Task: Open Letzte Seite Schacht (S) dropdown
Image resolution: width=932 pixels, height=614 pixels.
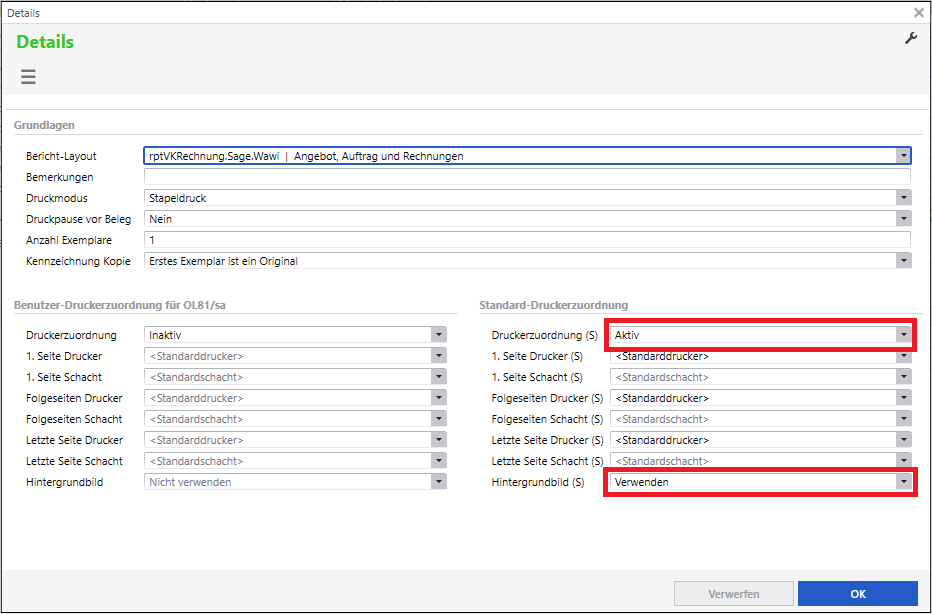Action: [x=903, y=461]
